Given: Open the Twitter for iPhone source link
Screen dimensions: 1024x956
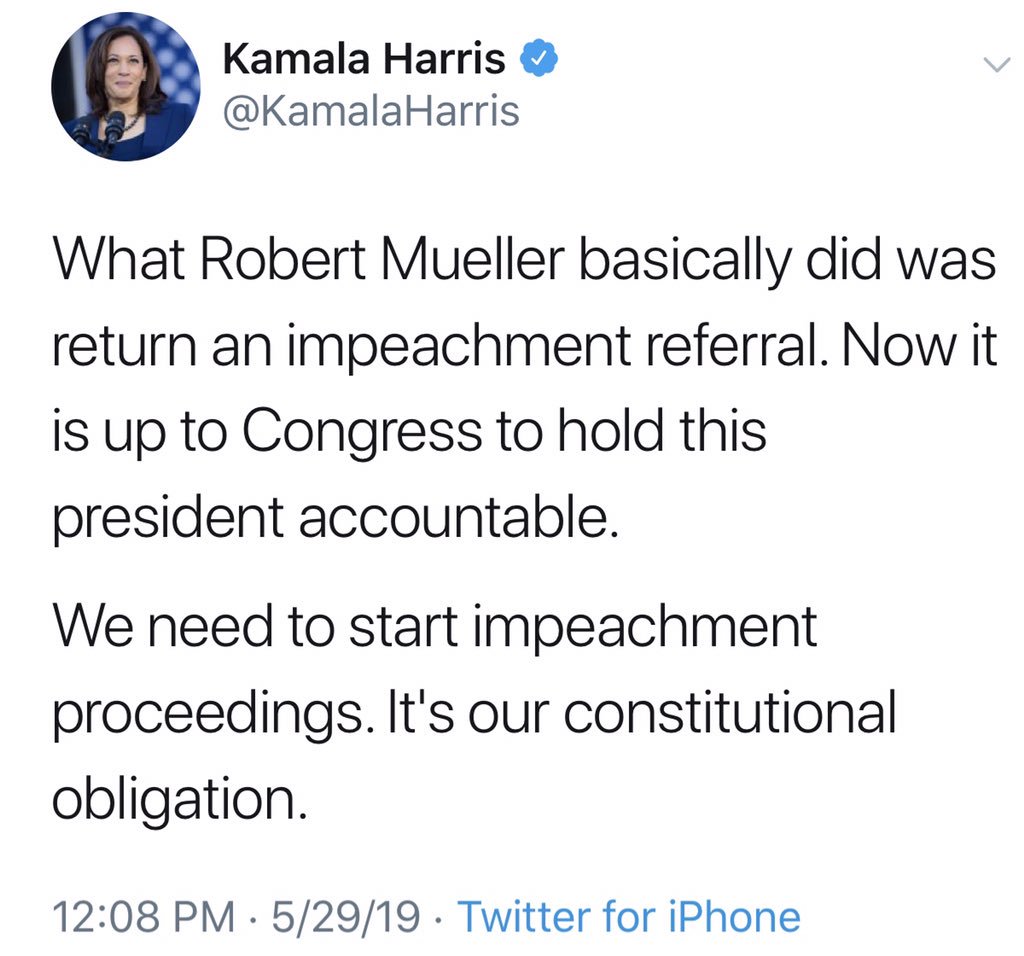Looking at the screenshot, I should click(x=629, y=916).
